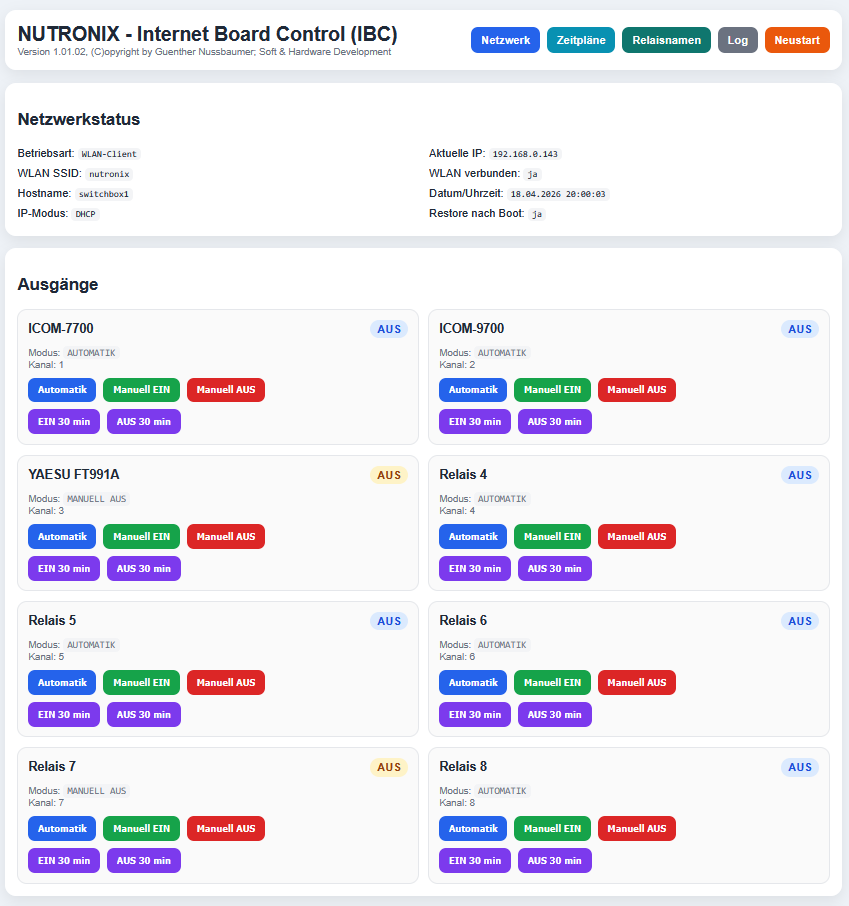Screen dimensions: 849x906
Task: Open the Zeitpläne page
Action: (581, 40)
